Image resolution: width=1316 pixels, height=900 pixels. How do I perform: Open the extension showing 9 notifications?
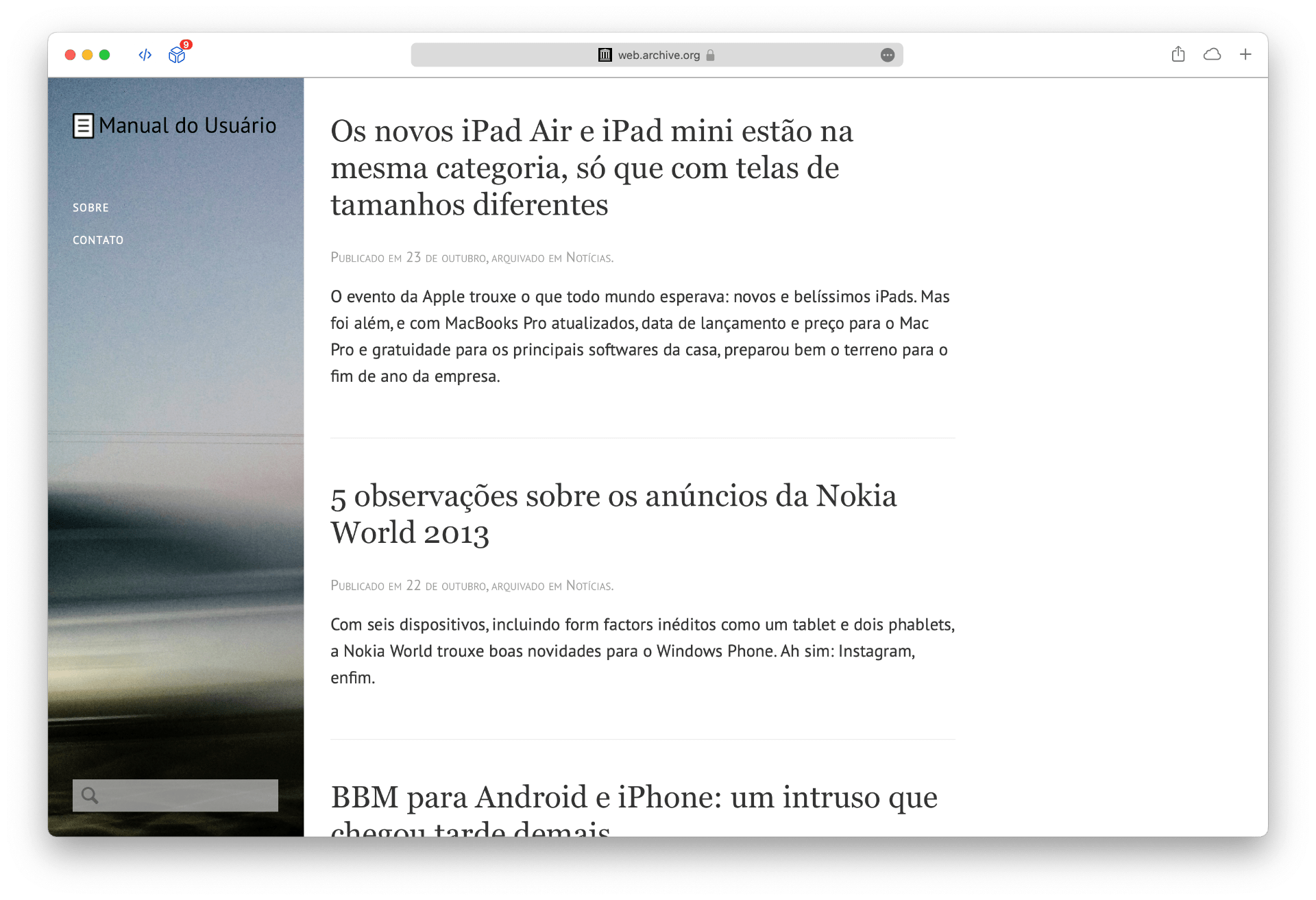click(177, 55)
